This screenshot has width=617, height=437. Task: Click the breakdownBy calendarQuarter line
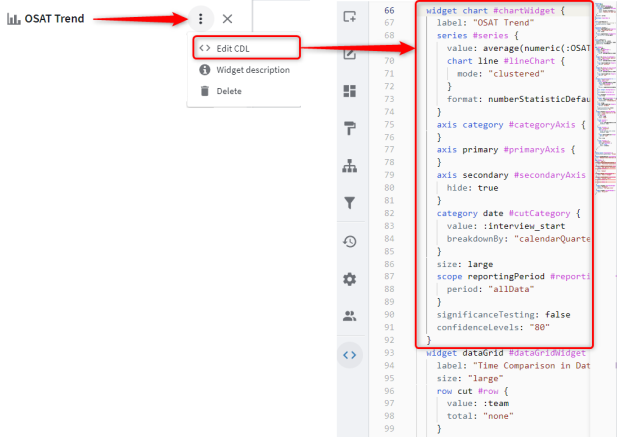click(518, 239)
